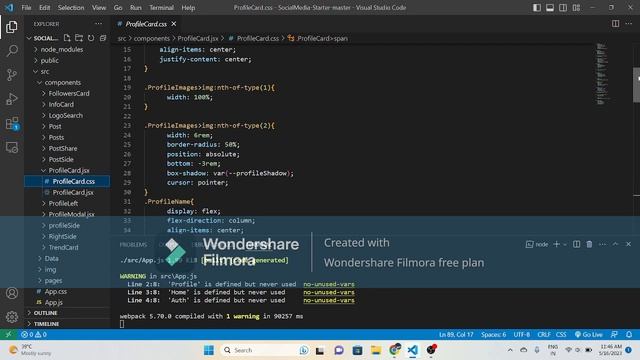The image size is (640, 360).
Task: Expand the PostShare folder
Action: (x=62, y=149)
